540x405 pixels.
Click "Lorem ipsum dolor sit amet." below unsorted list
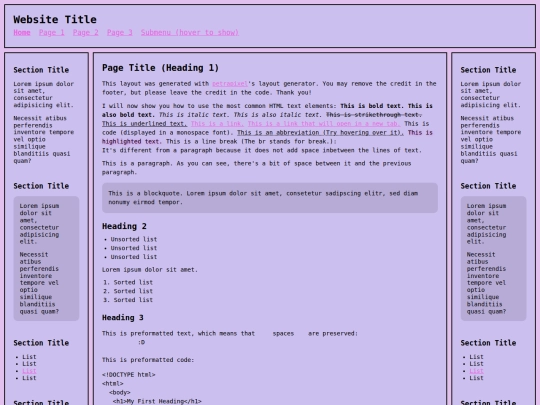pos(150,270)
